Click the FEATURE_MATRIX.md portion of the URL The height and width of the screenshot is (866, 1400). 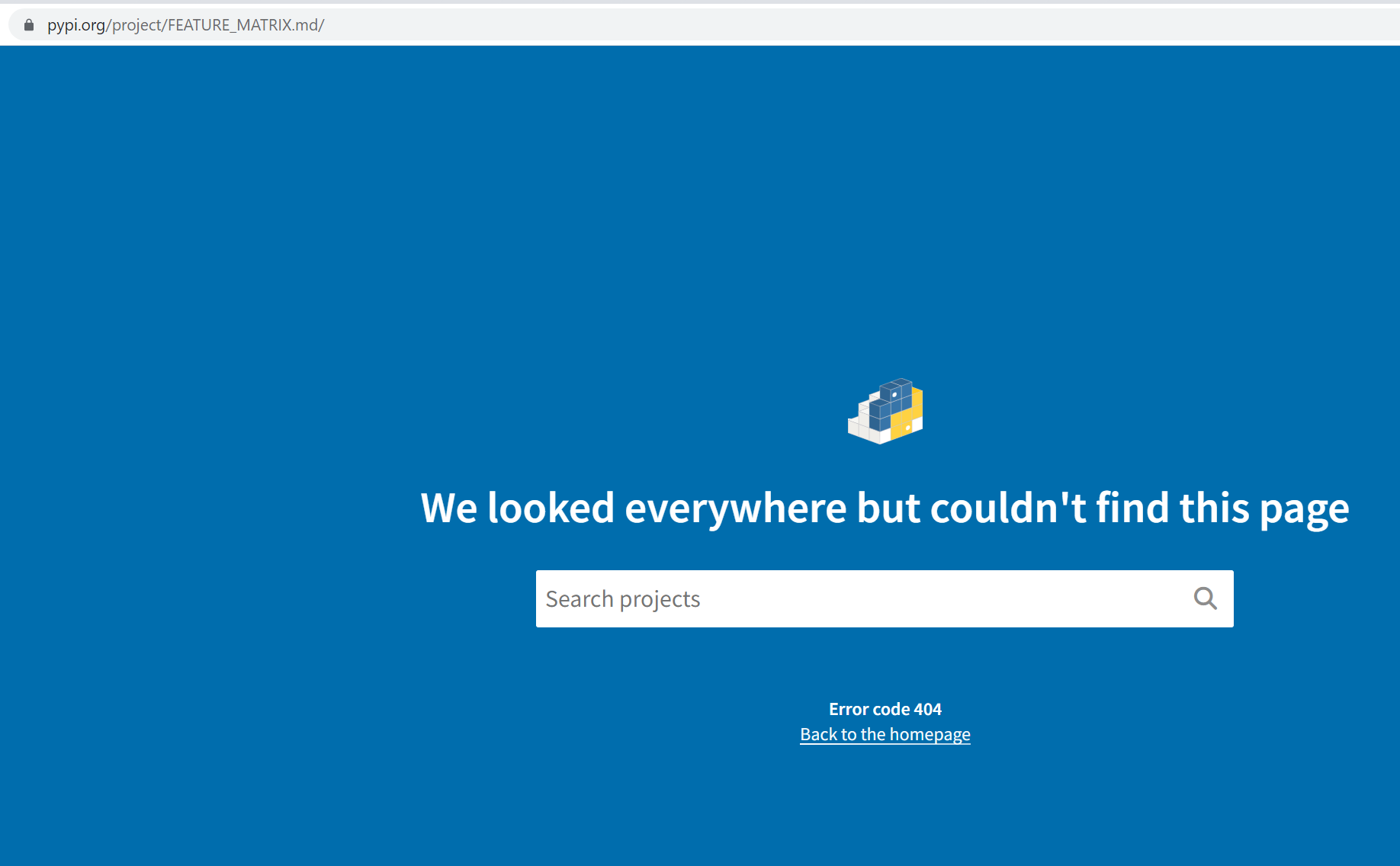click(239, 24)
